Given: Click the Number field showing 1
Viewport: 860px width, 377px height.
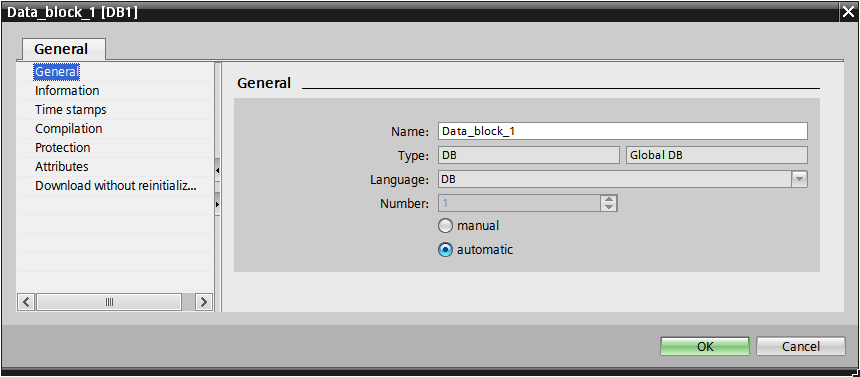Looking at the screenshot, I should coord(519,204).
